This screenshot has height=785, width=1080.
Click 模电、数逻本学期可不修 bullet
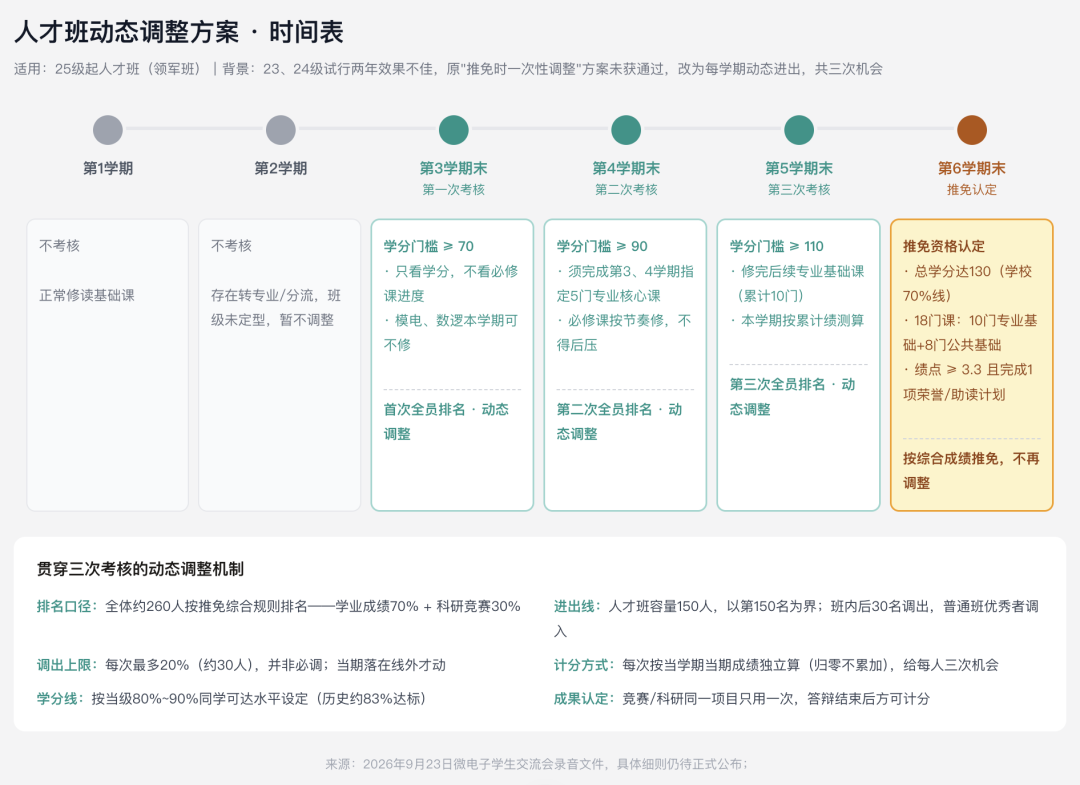click(451, 333)
